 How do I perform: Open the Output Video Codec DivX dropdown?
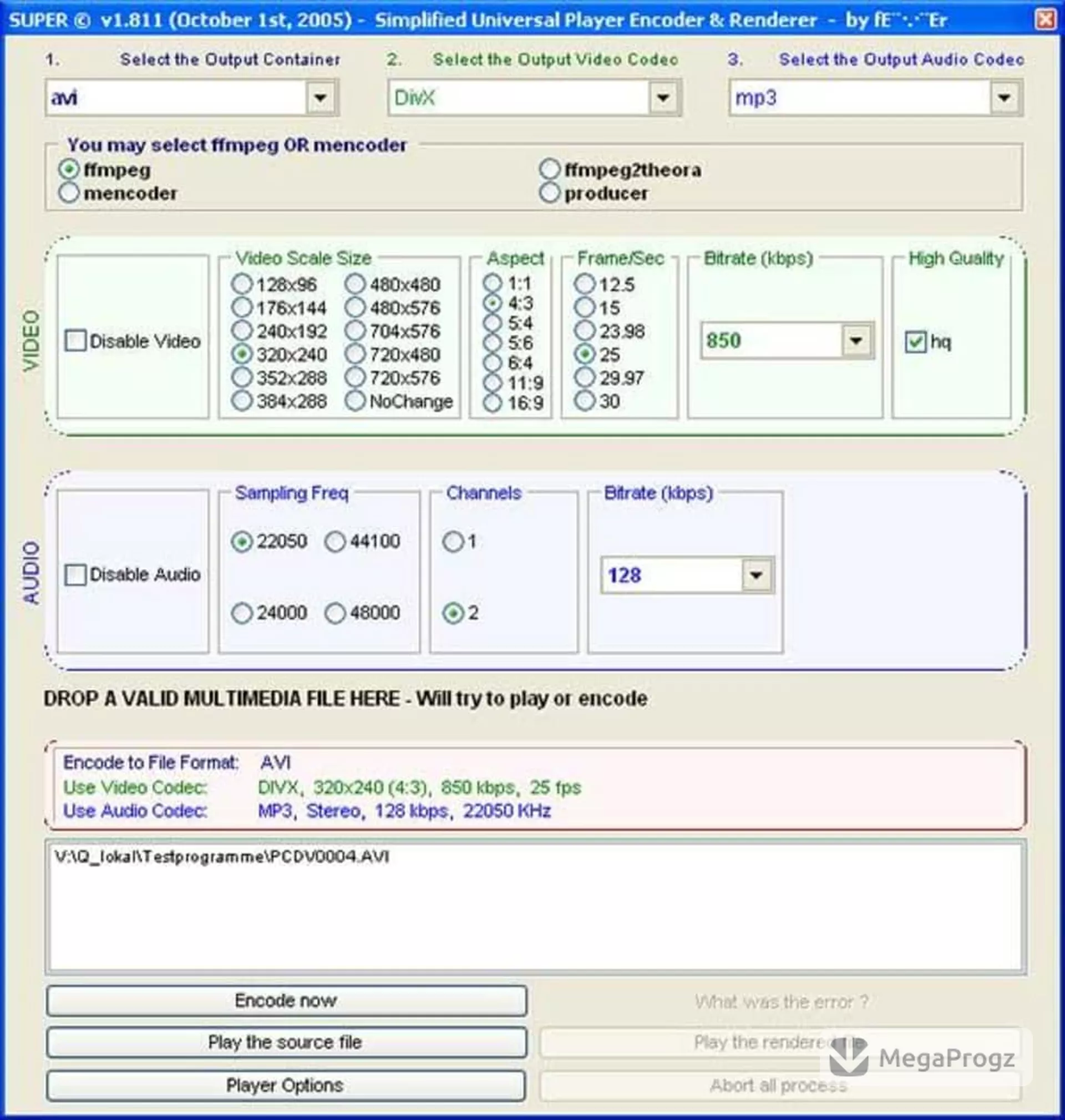663,98
